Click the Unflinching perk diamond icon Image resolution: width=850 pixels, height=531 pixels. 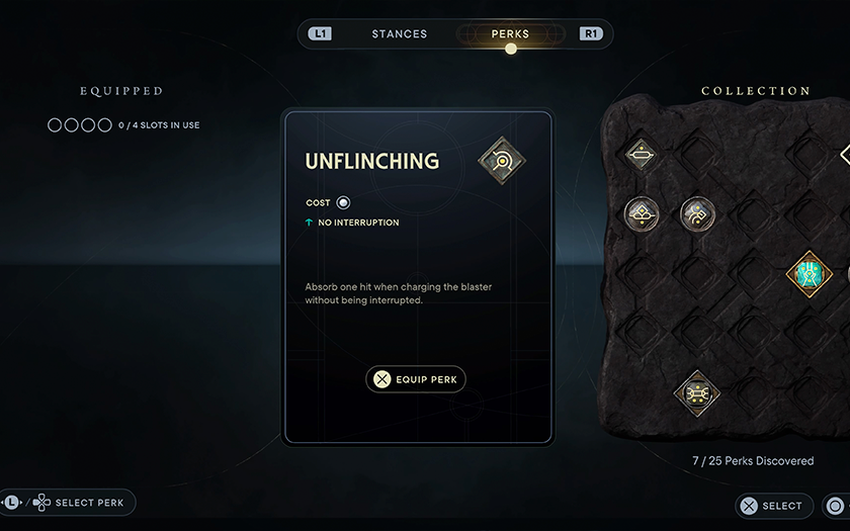pos(501,160)
